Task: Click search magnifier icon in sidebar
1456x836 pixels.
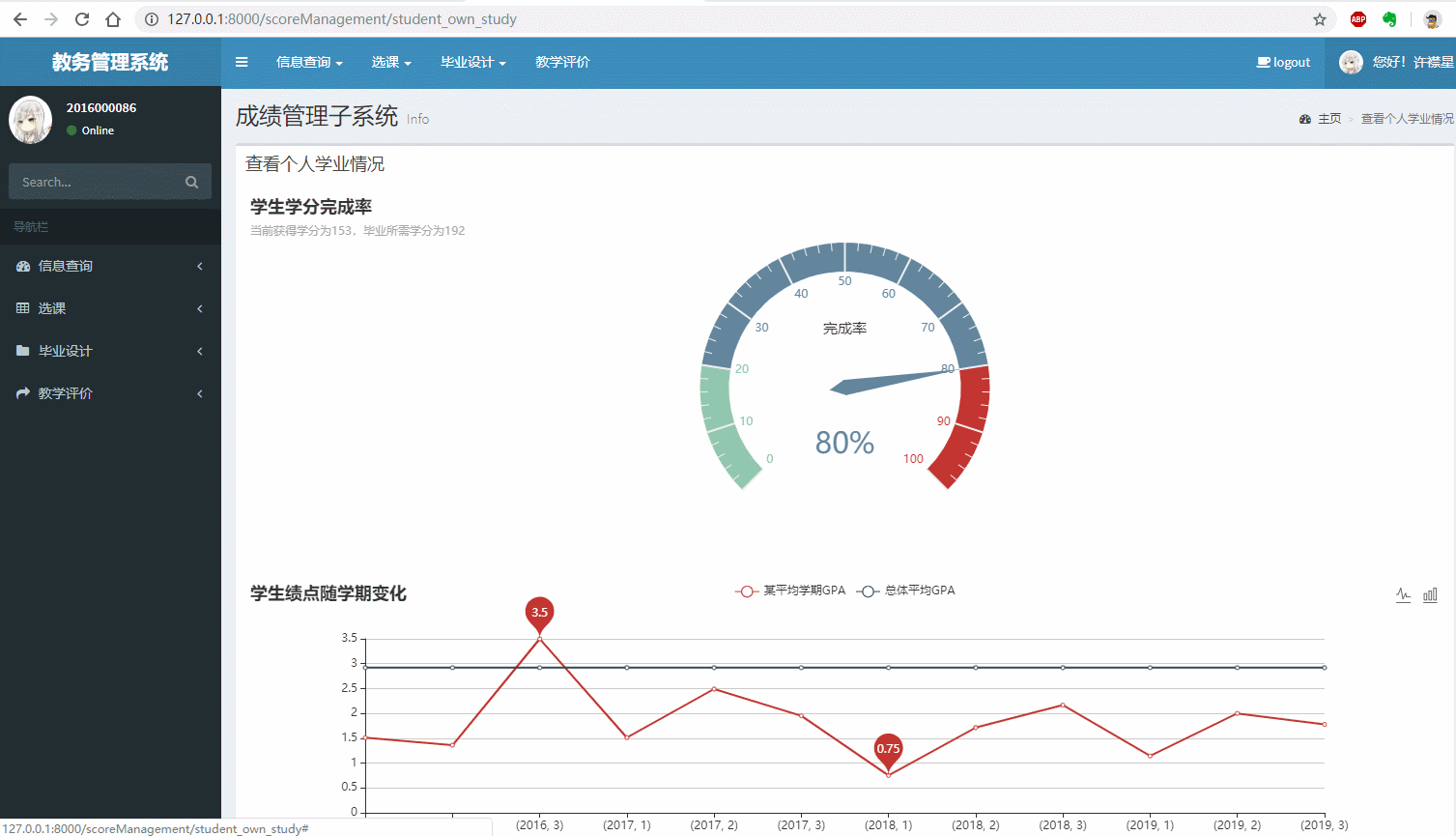Action: [191, 182]
